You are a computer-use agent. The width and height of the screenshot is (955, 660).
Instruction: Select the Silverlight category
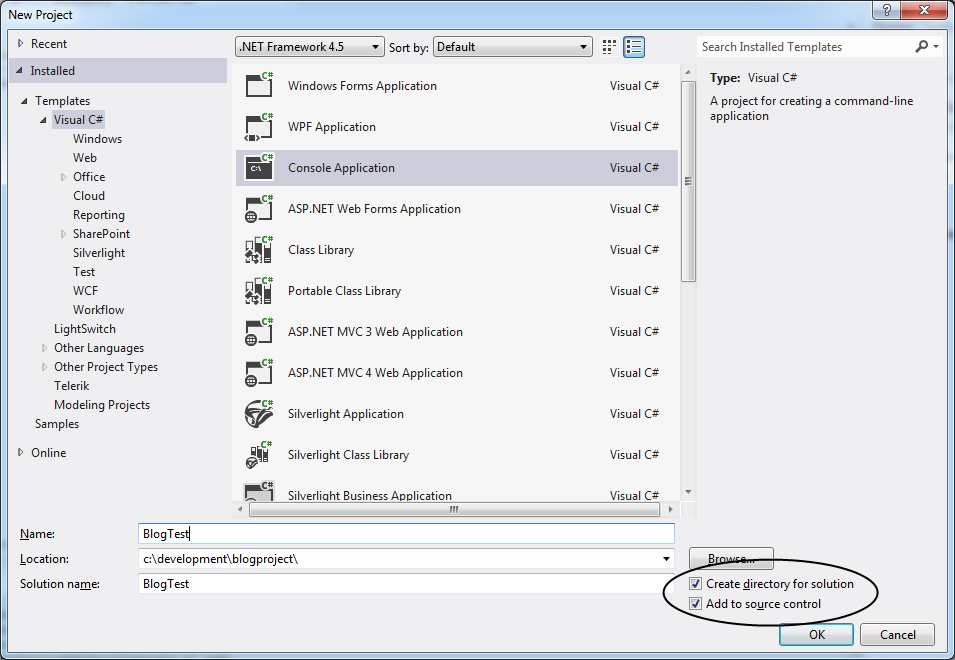pos(99,253)
